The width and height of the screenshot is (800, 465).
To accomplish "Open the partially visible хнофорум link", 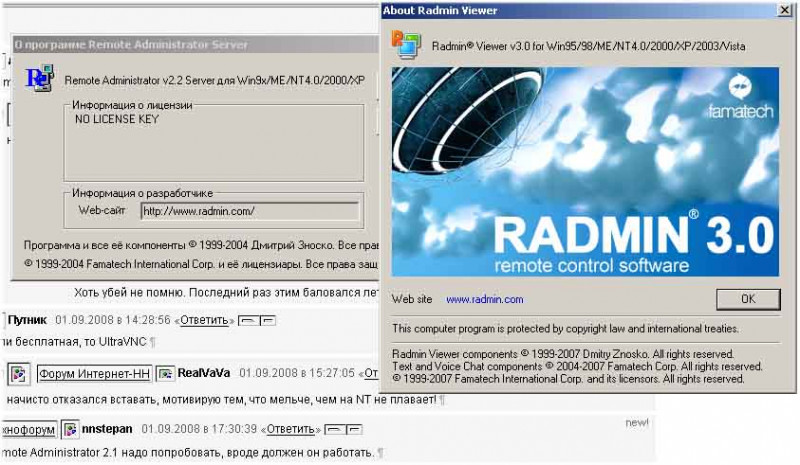I will [x=29, y=430].
